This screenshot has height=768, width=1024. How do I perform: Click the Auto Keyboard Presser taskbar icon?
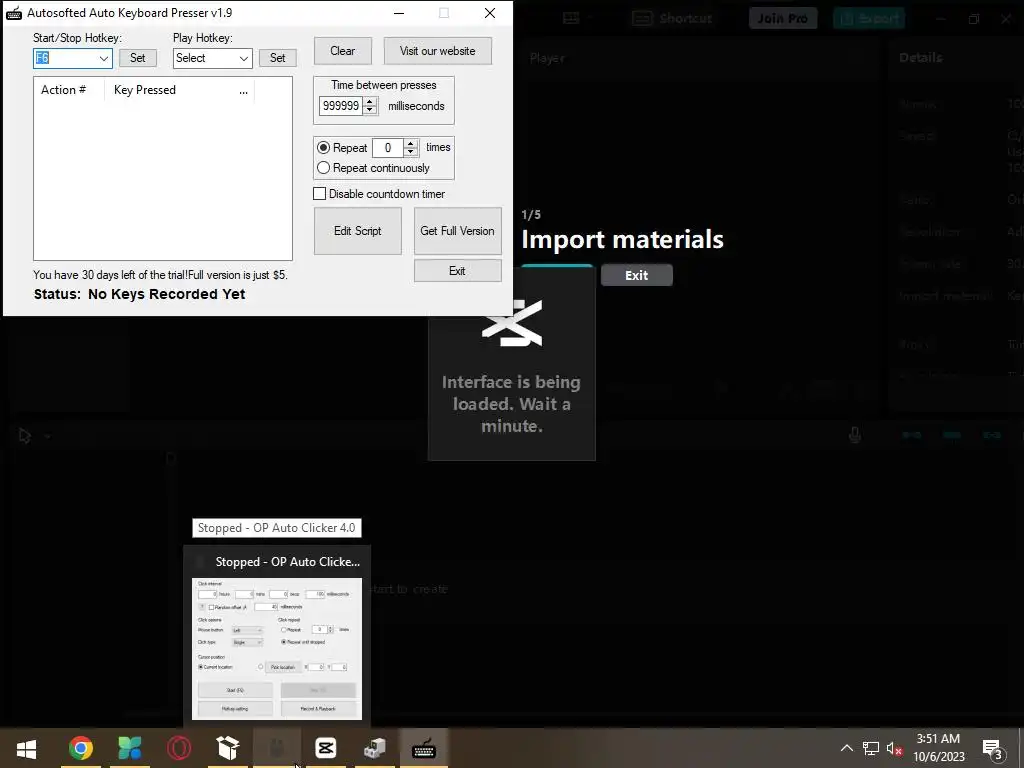coord(424,748)
